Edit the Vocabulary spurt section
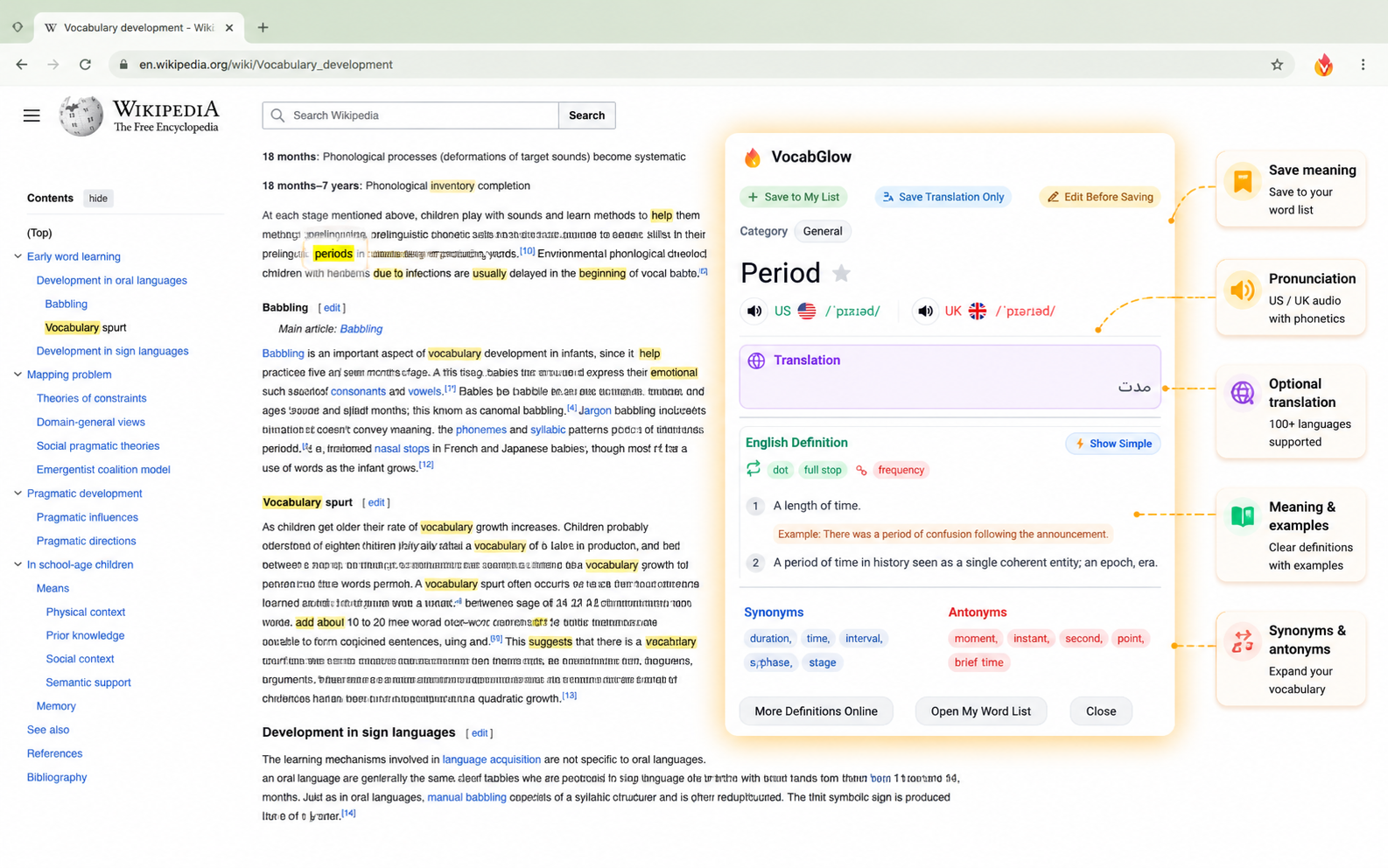 (x=376, y=503)
